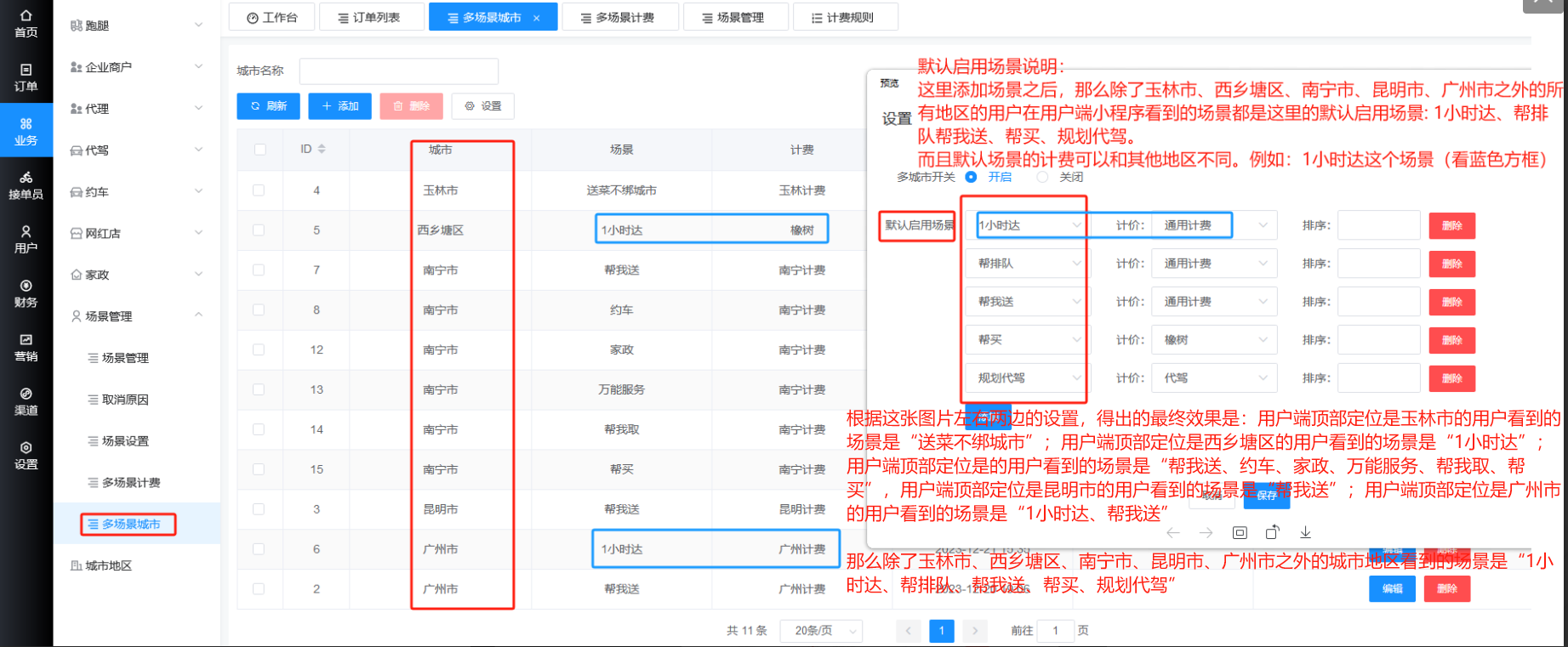Open 营销 section in dark sidebar
Image resolution: width=1568 pixels, height=647 pixels.
(x=26, y=348)
